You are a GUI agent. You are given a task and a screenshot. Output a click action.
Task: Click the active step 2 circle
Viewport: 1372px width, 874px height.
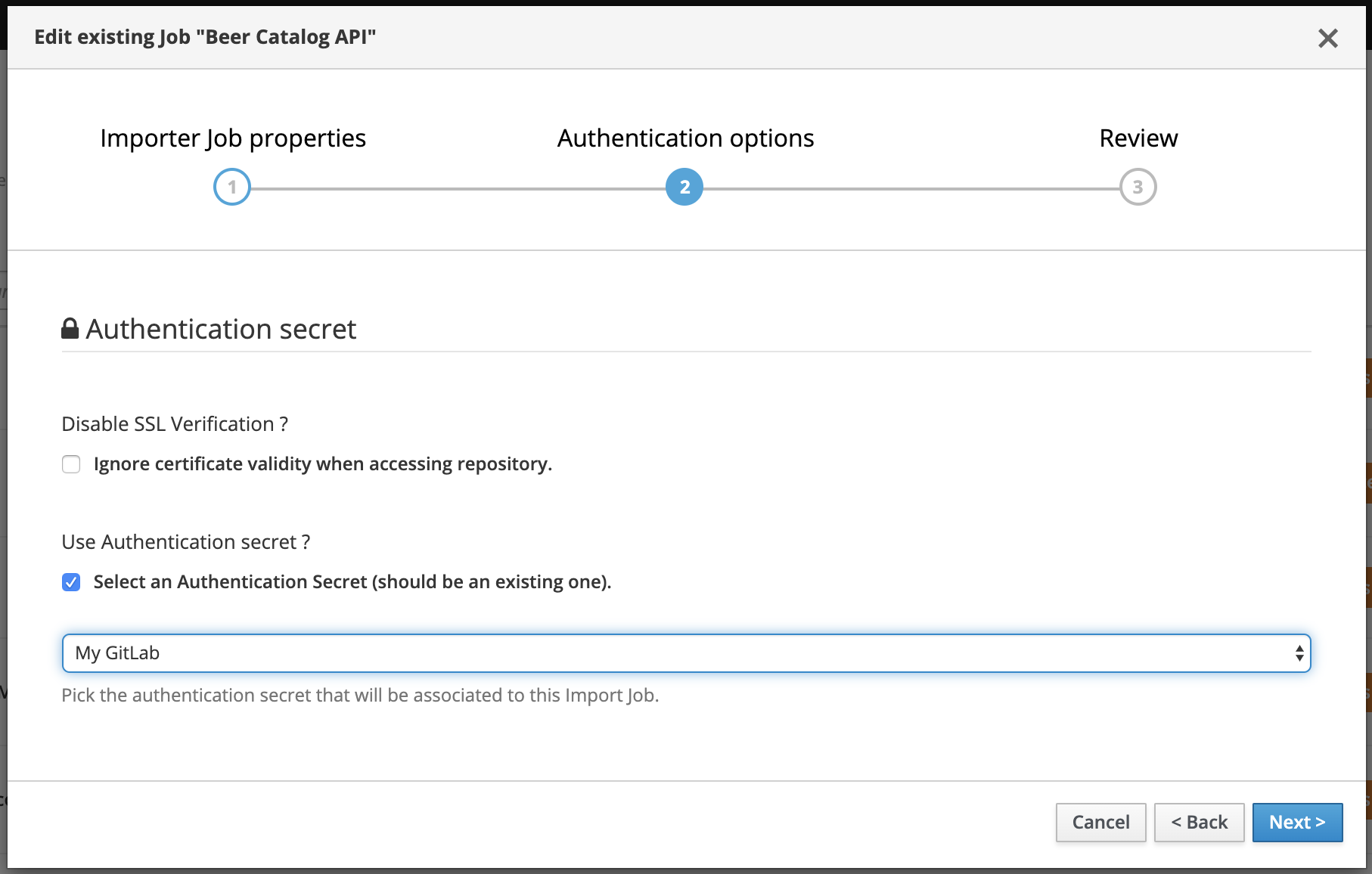pos(684,188)
